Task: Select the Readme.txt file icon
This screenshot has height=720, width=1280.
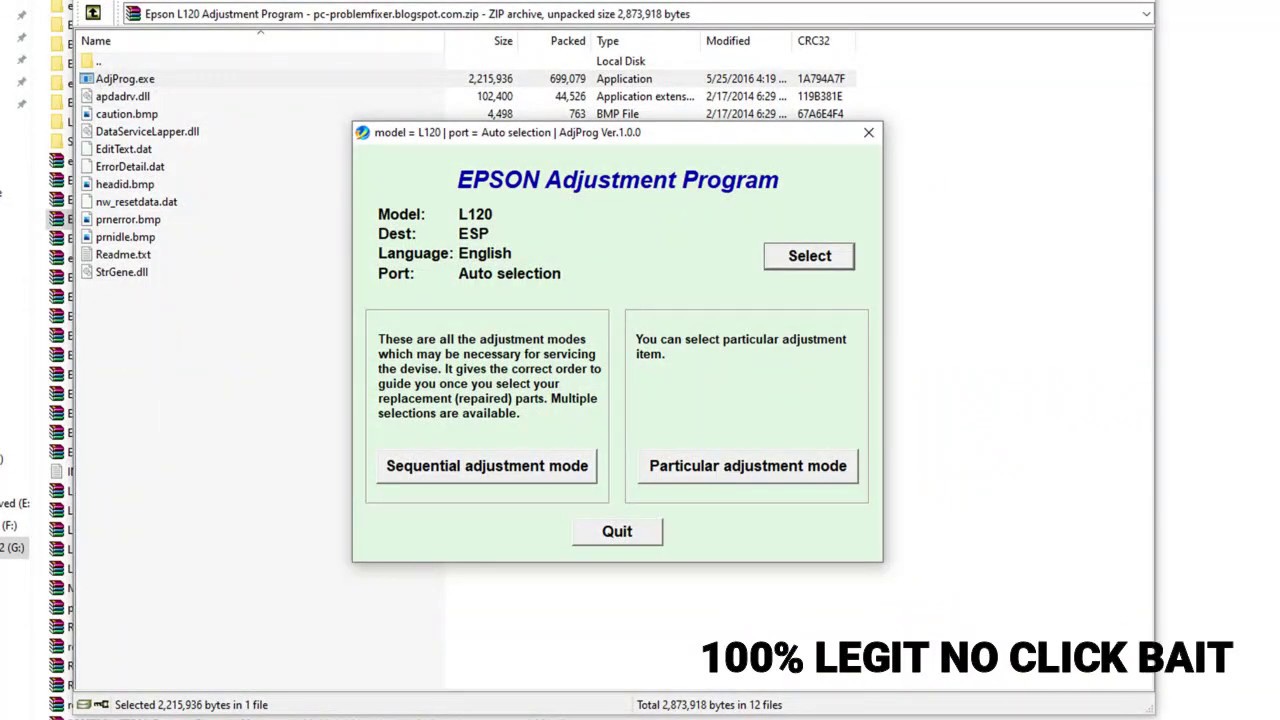Action: 87,254
